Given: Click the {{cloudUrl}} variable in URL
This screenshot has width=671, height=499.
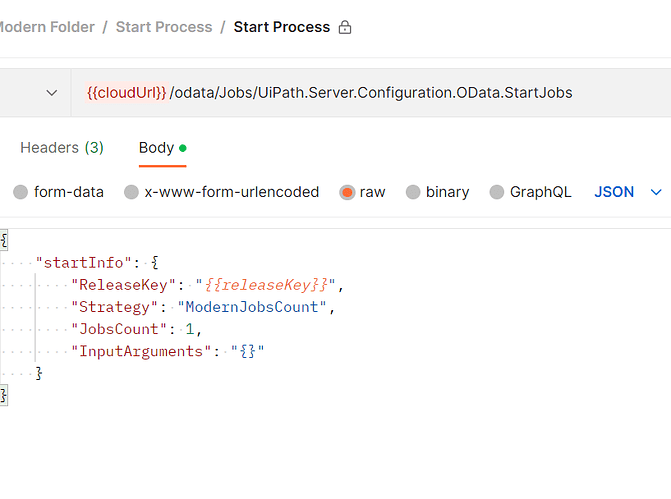Looking at the screenshot, I should (126, 93).
